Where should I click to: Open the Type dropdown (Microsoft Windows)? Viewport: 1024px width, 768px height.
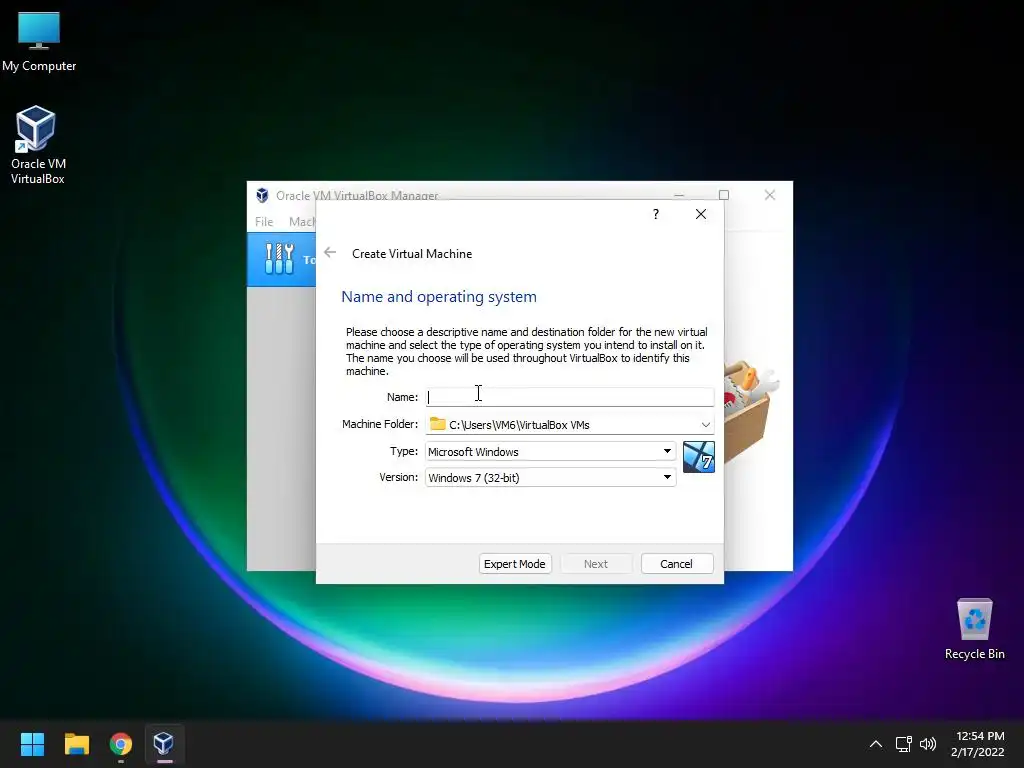pos(551,451)
